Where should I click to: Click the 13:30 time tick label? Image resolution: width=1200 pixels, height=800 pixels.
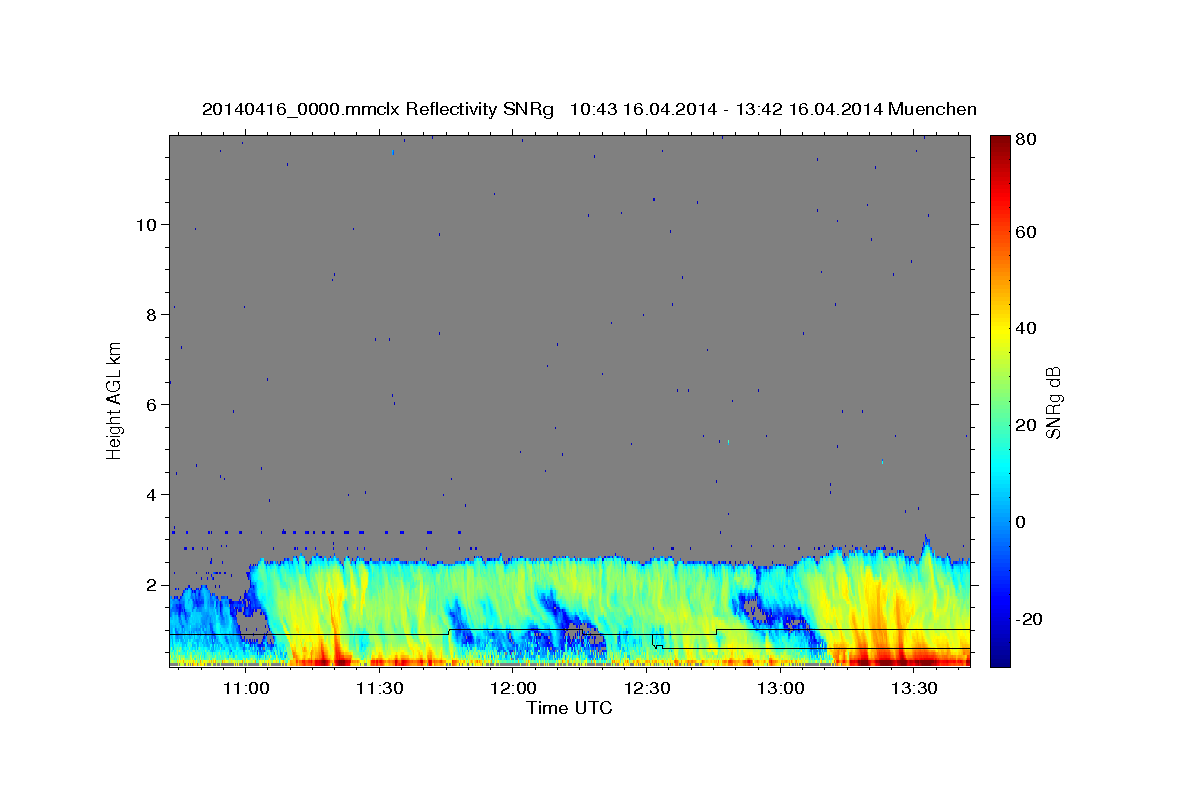pos(914,689)
